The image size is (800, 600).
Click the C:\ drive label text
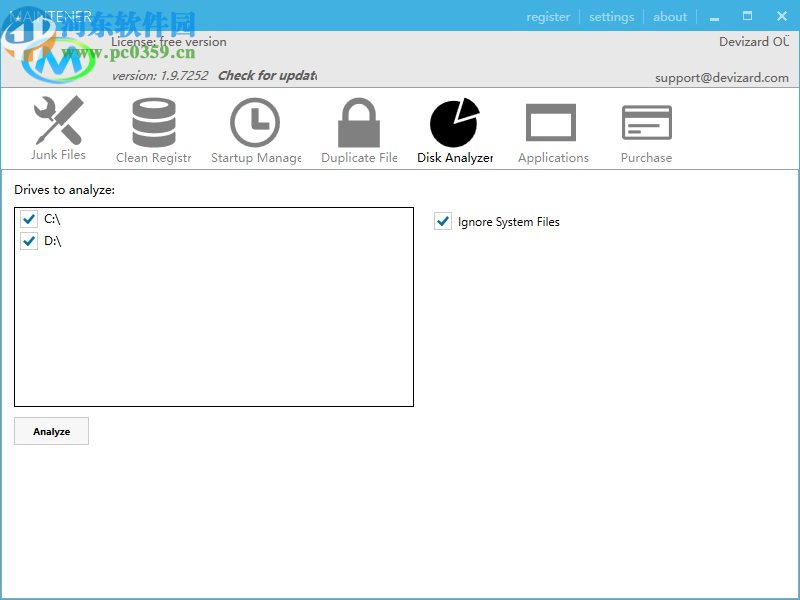[x=52, y=219]
